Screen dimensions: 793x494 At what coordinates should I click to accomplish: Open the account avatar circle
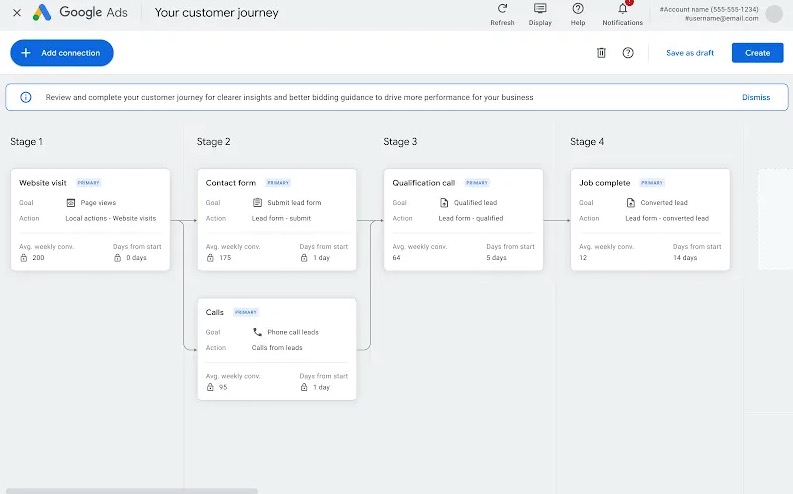[x=774, y=14]
